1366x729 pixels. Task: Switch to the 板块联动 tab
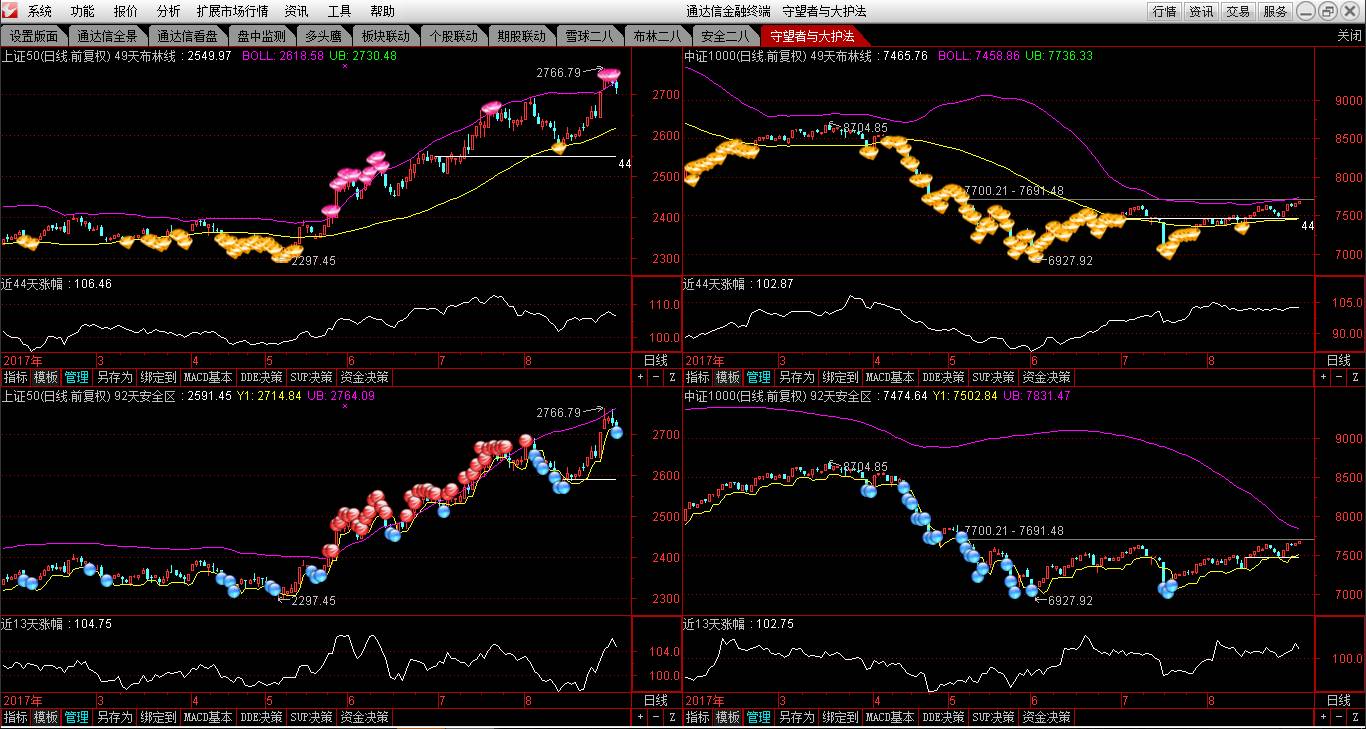pos(385,35)
